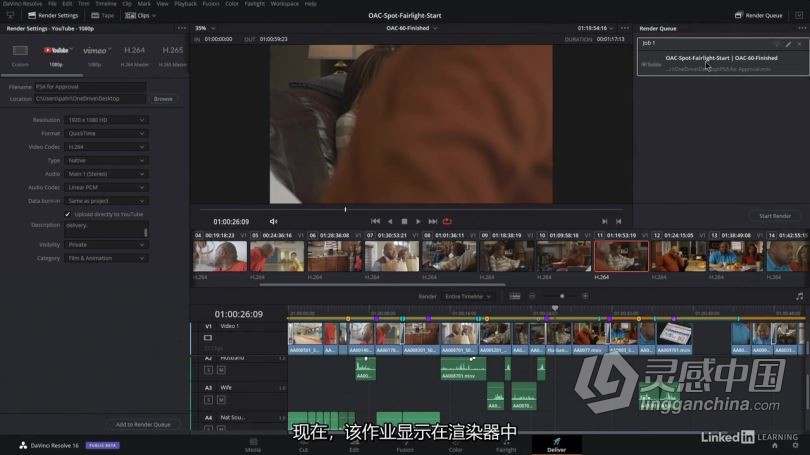Open the Data burn-in dropdown
This screenshot has height=455, width=810.
pos(106,201)
